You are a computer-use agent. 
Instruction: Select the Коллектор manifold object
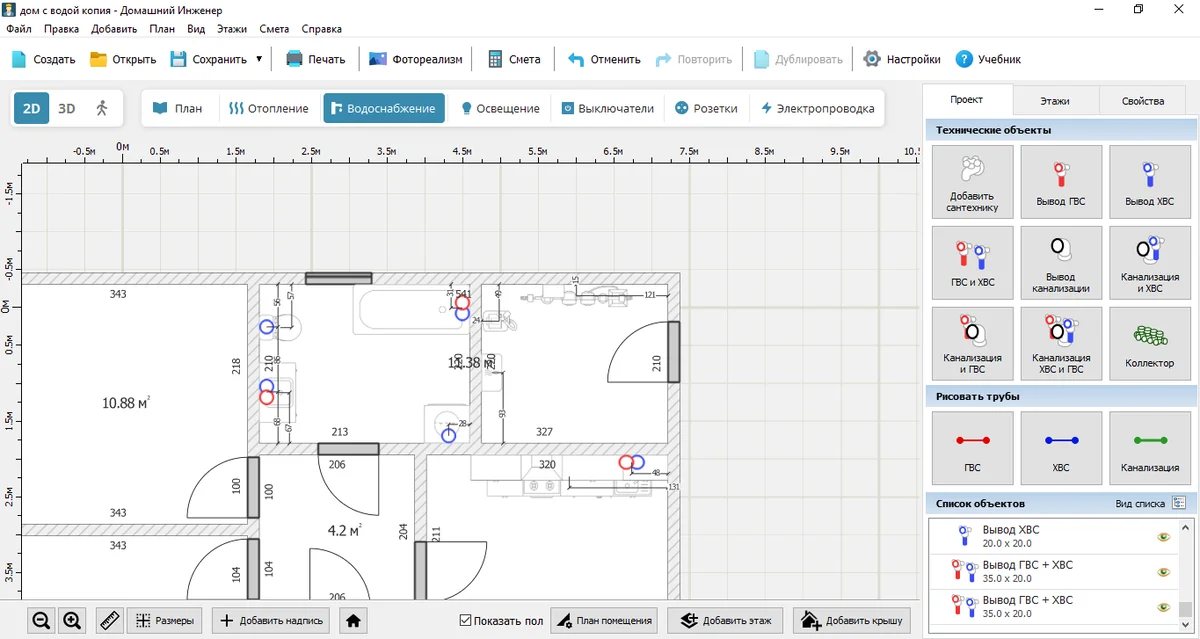pos(1150,344)
